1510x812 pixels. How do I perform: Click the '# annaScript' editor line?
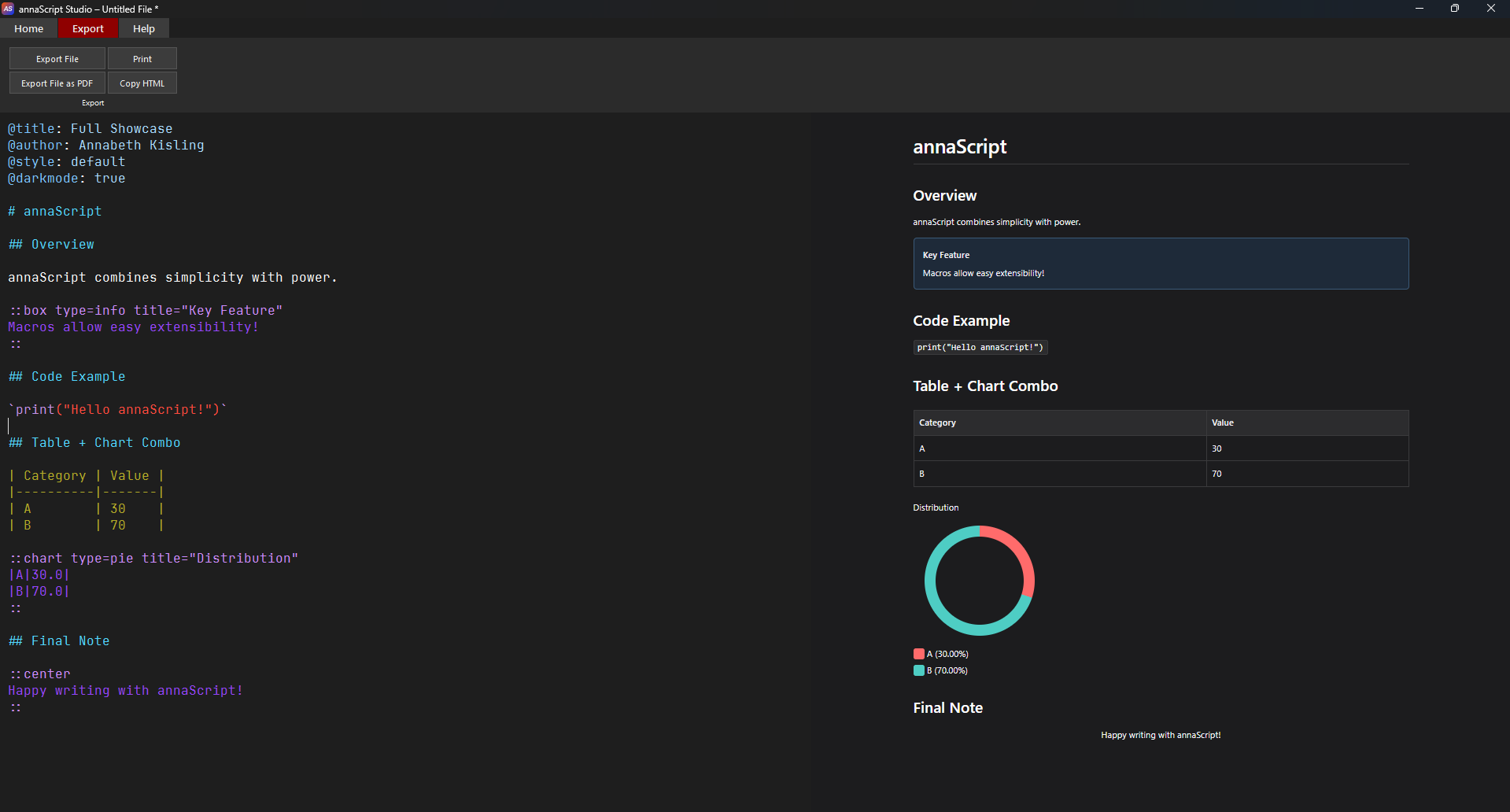(54, 212)
